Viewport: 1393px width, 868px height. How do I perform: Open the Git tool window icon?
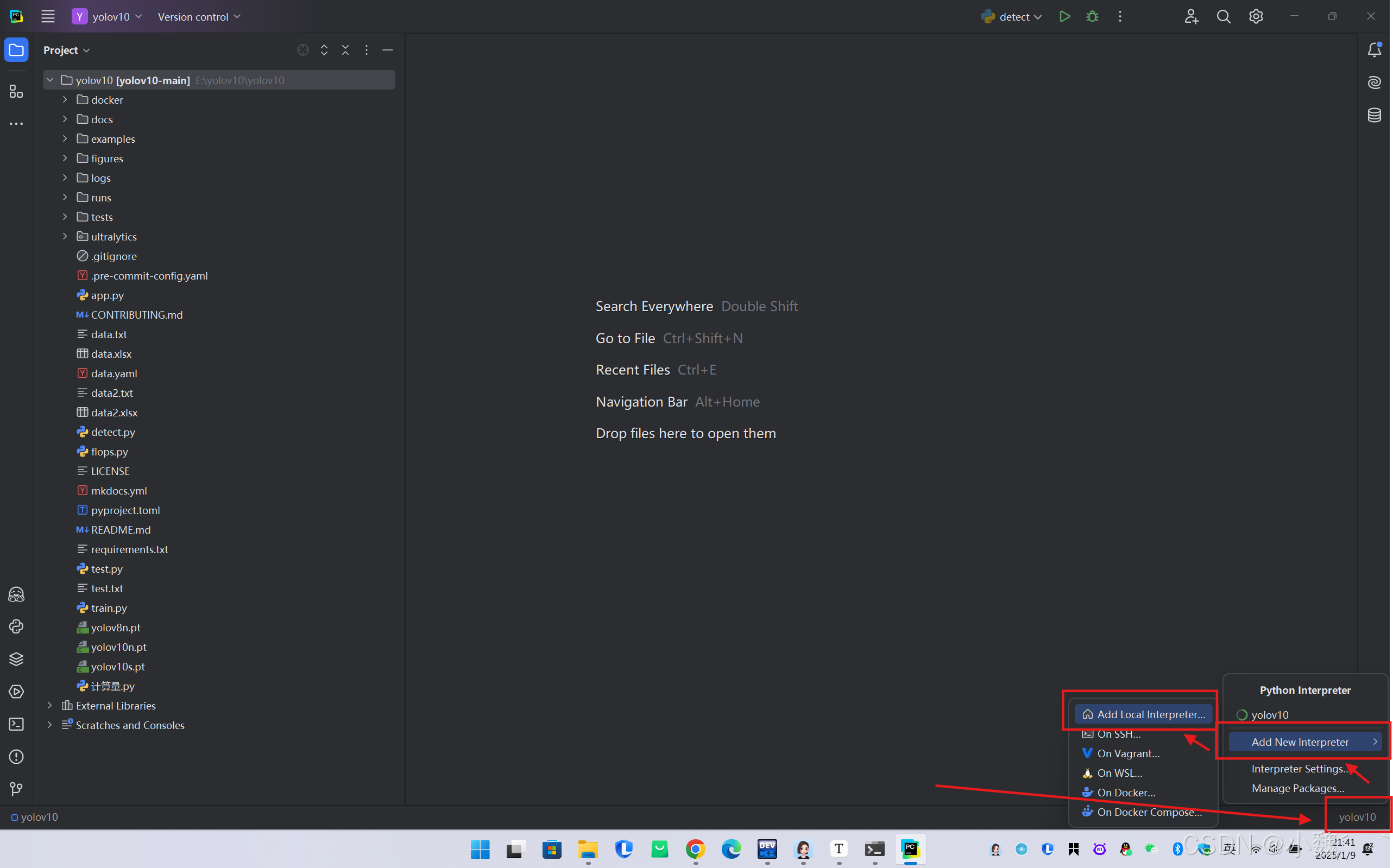(16, 789)
